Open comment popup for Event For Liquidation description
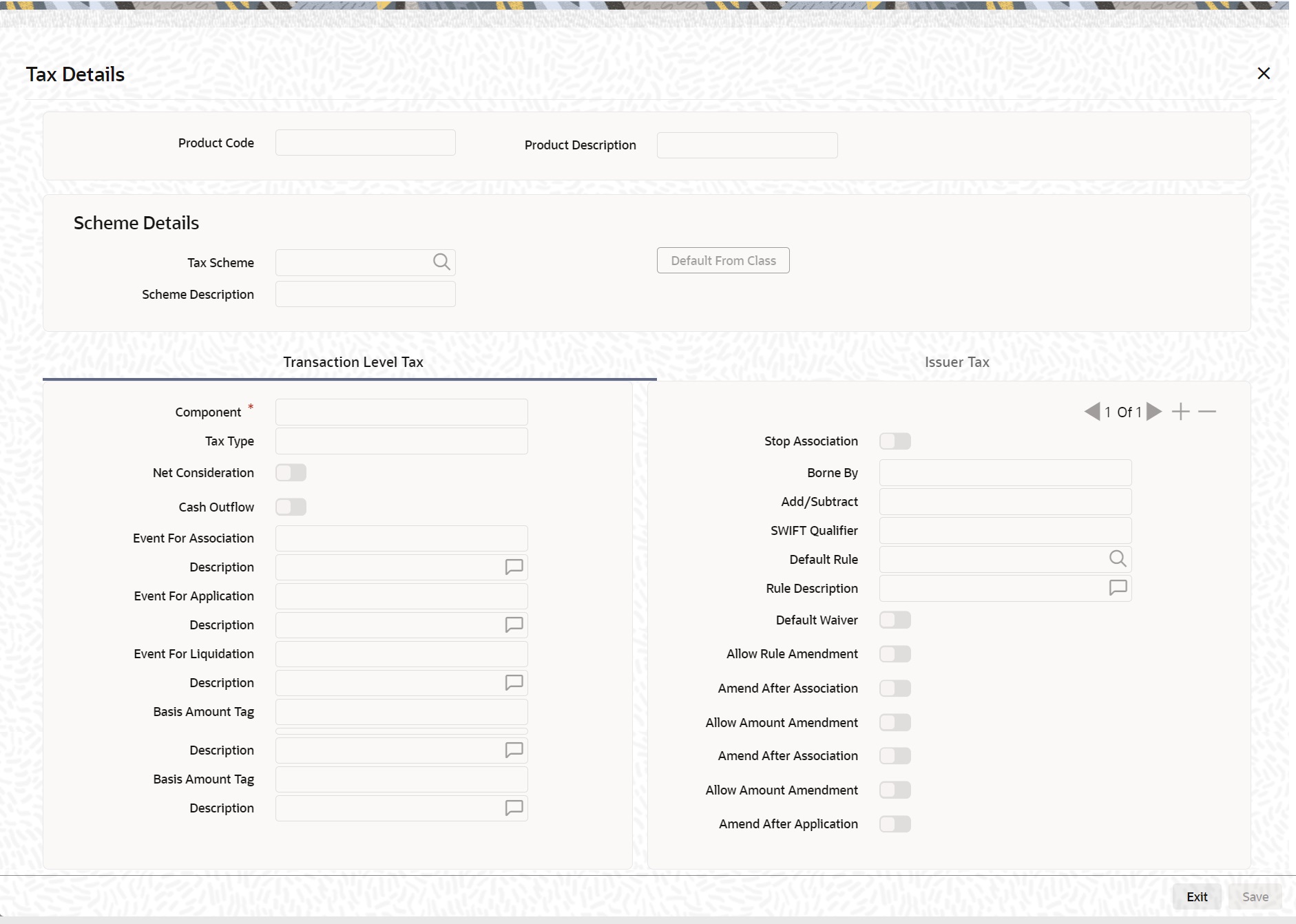This screenshot has width=1296, height=924. coord(514,682)
